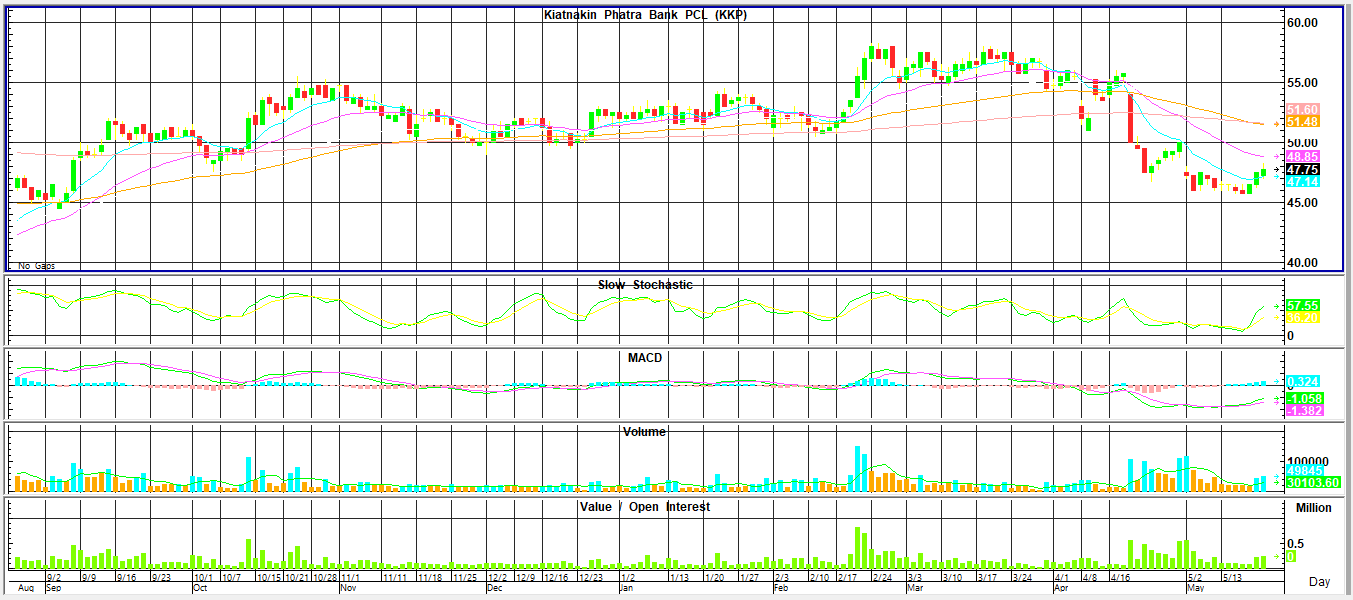
Task: Select the magenta 48.85 moving average value
Action: pyautogui.click(x=1302, y=157)
